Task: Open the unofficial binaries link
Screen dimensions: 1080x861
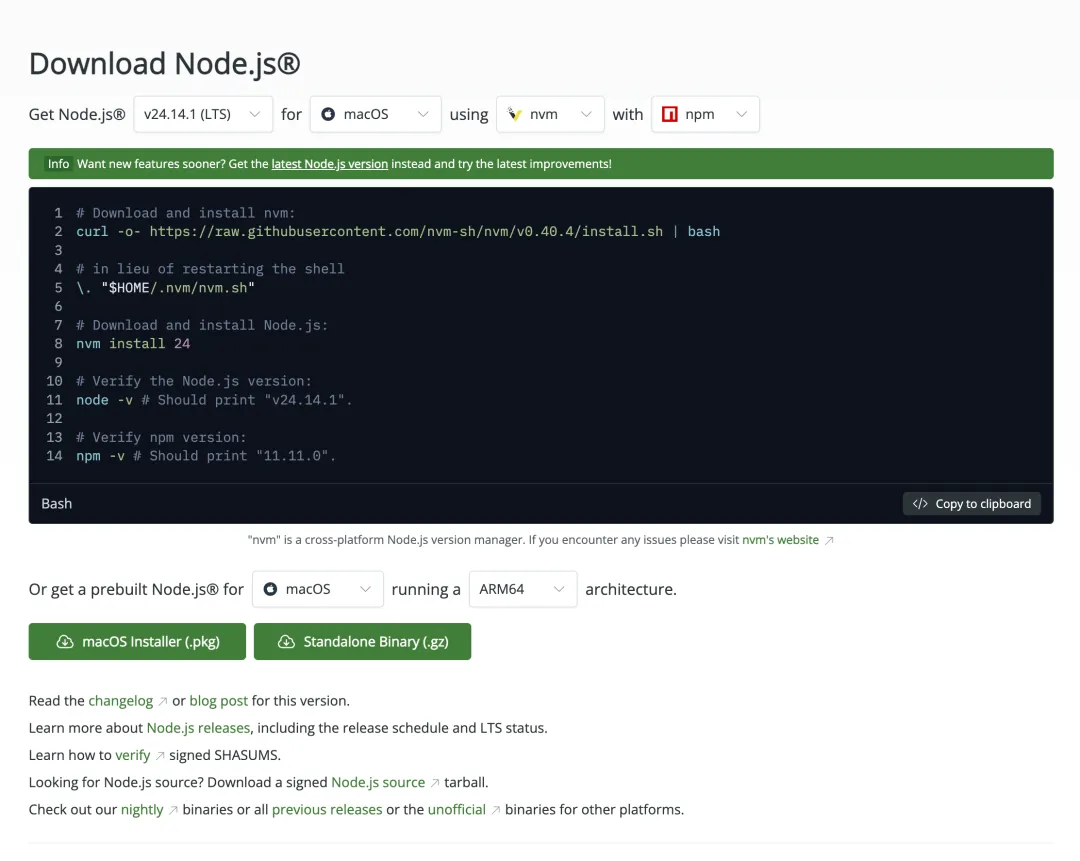Action: 457,809
